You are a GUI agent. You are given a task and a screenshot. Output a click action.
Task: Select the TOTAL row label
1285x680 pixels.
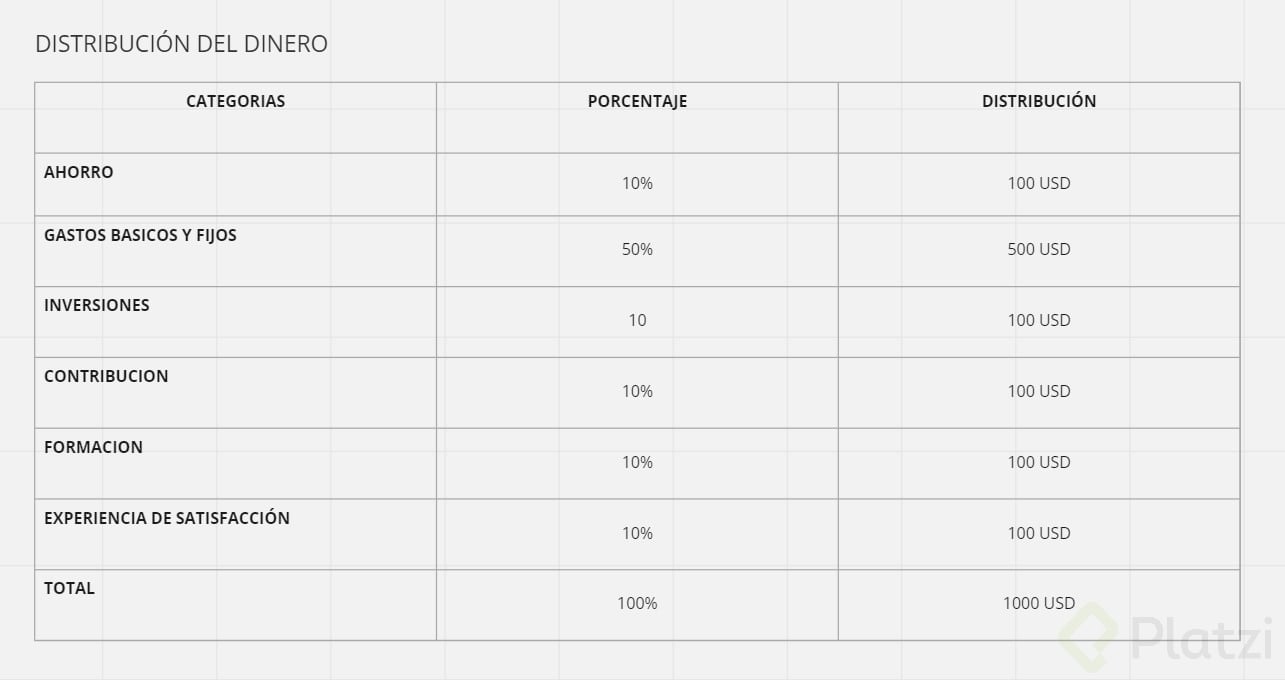point(69,588)
